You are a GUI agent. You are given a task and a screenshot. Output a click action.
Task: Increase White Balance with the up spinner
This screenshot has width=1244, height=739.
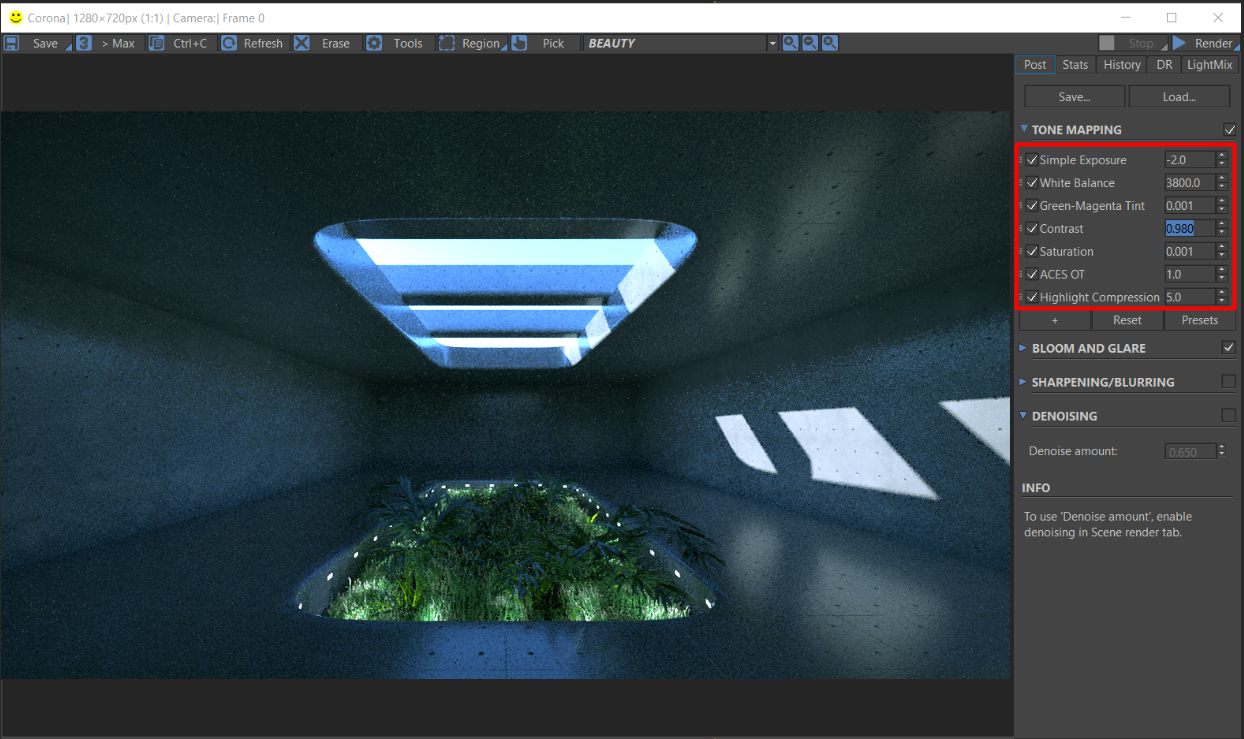click(1221, 178)
